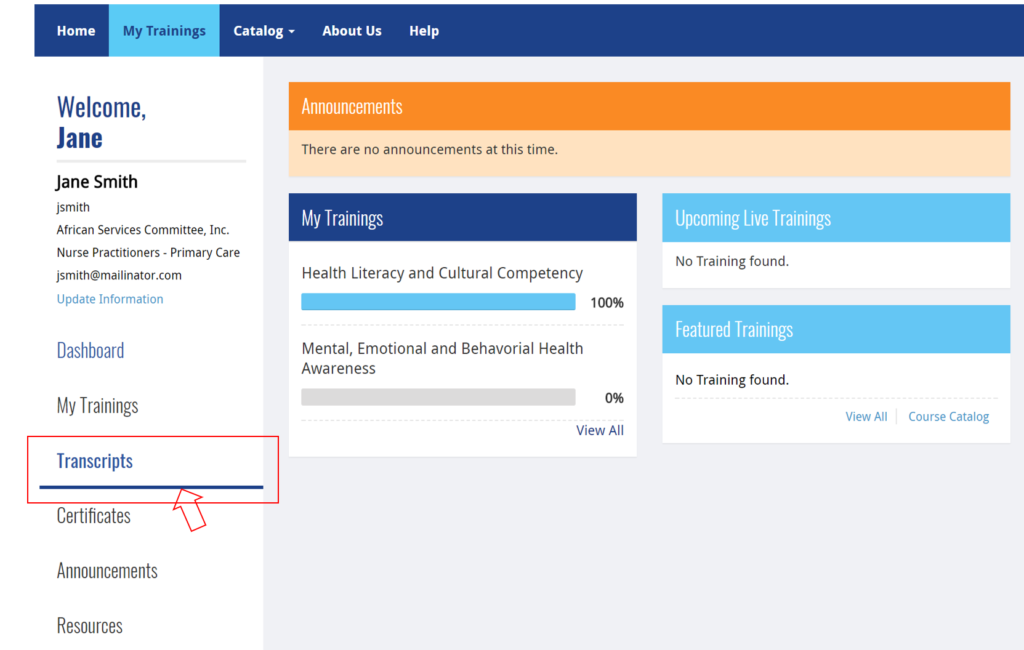1024x650 pixels.
Task: Click the My Trainings panel header
Action: click(x=462, y=218)
